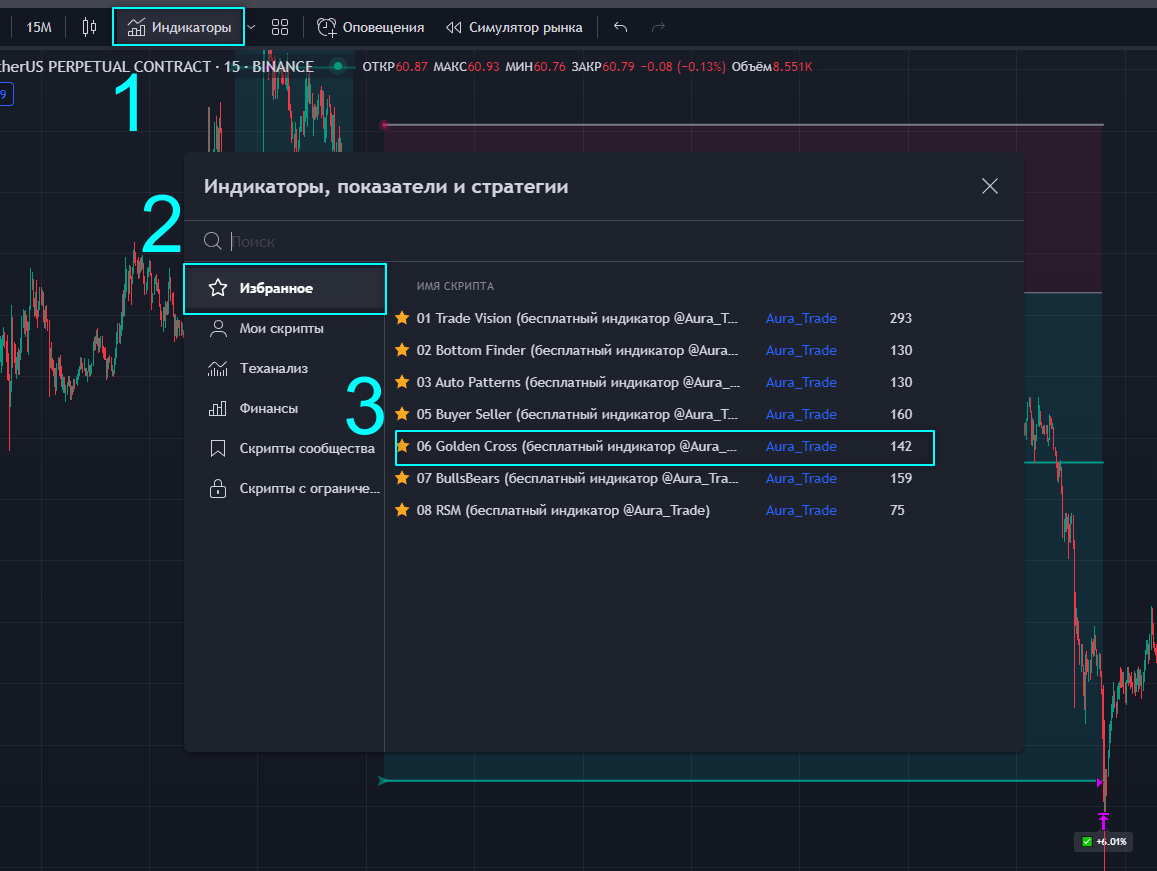Click the magenta arrow marker on chart
The height and width of the screenshot is (871, 1157).
coord(1104,821)
